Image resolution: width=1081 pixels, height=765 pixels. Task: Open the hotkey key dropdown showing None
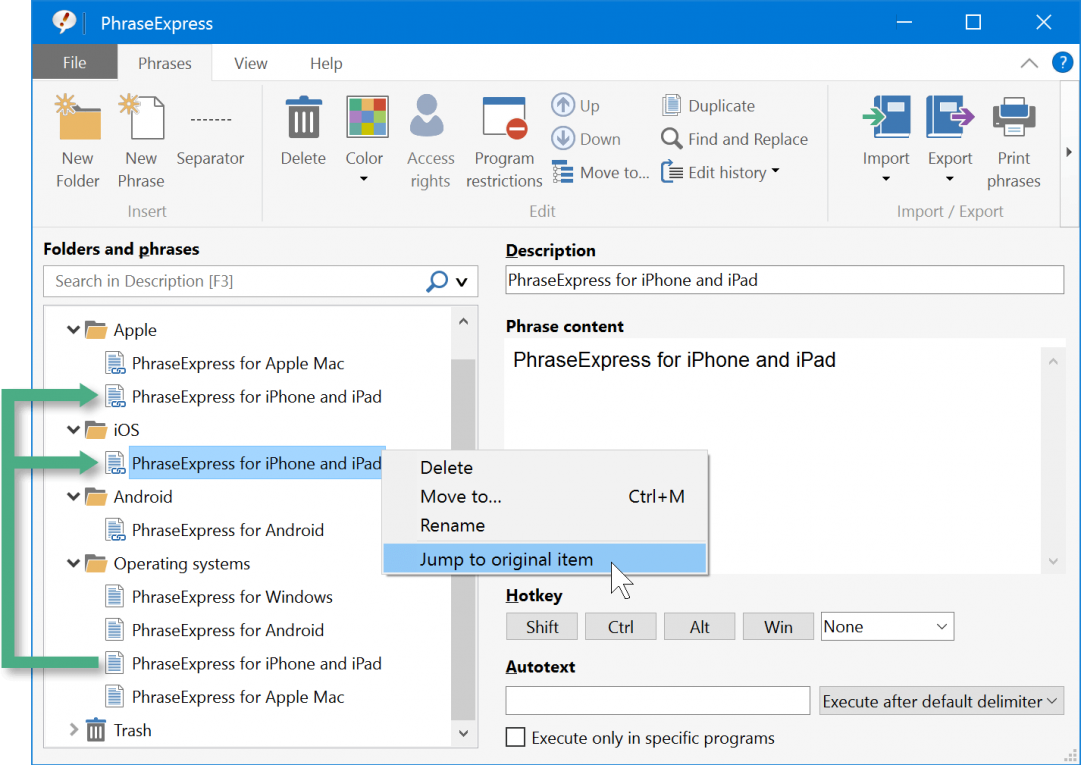pos(887,626)
